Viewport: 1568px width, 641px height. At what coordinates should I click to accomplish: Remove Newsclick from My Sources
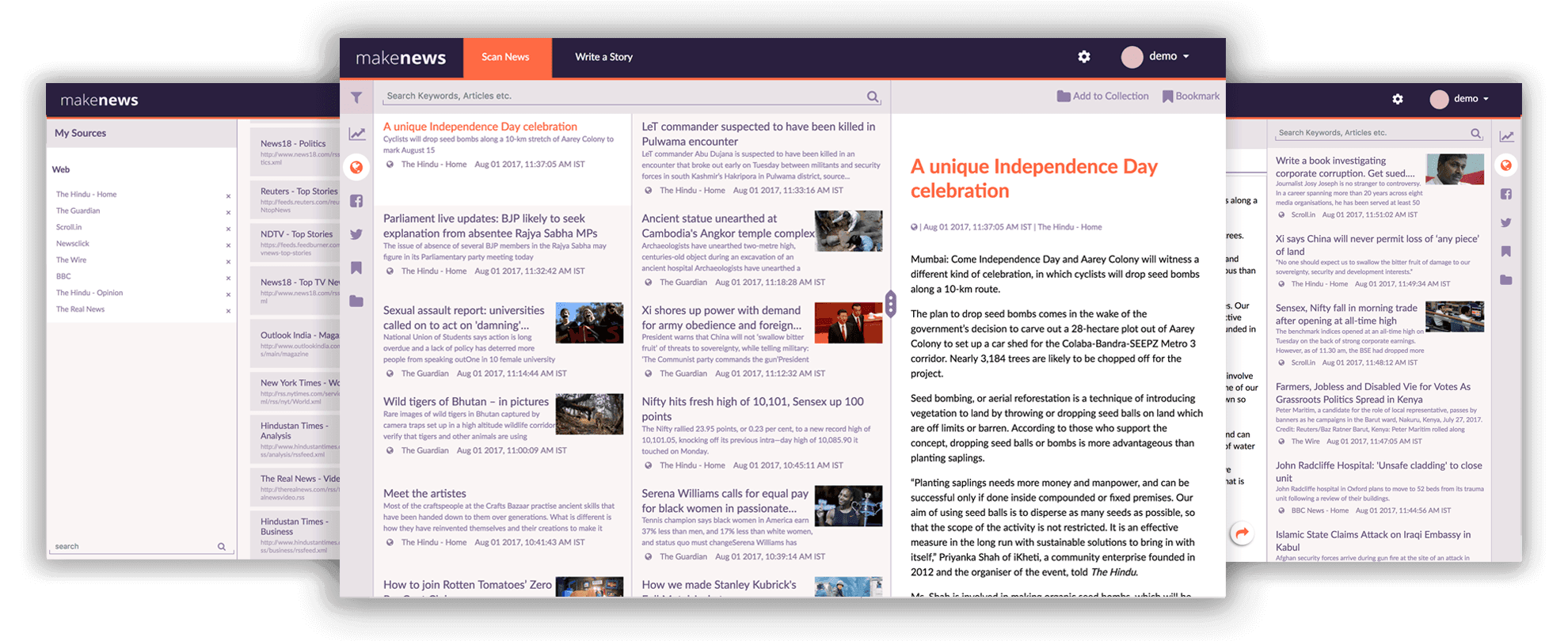pos(228,245)
